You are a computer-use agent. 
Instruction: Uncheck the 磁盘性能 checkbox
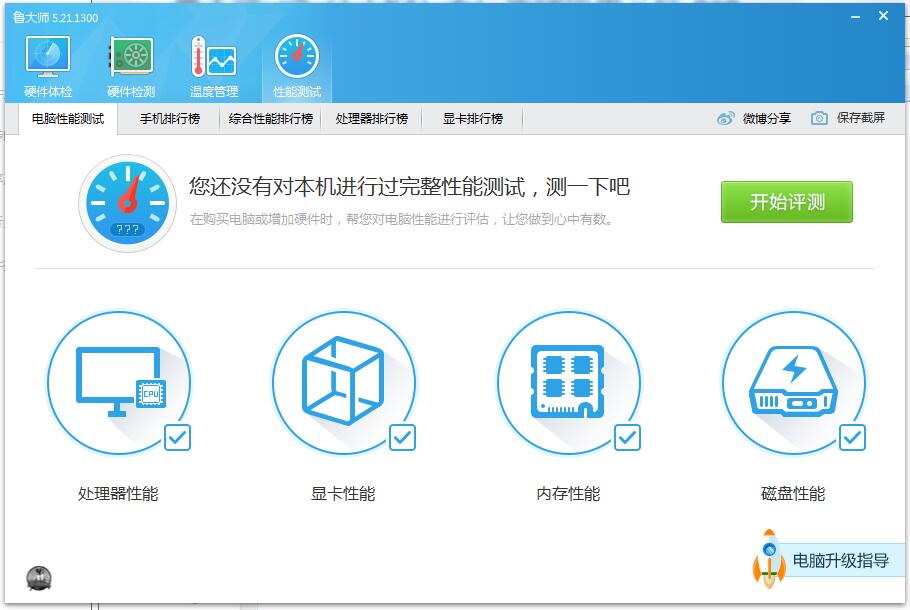[852, 438]
